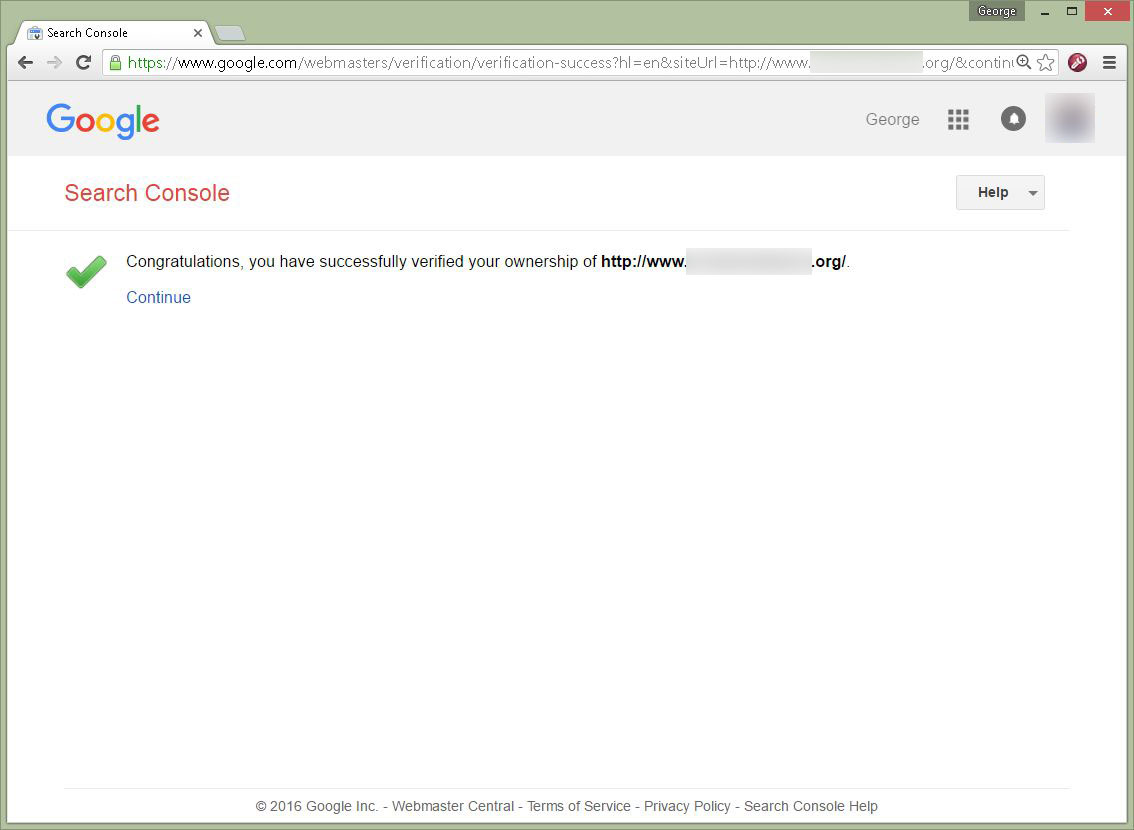Click the browser forward arrow
The image size is (1134, 830).
tap(54, 62)
